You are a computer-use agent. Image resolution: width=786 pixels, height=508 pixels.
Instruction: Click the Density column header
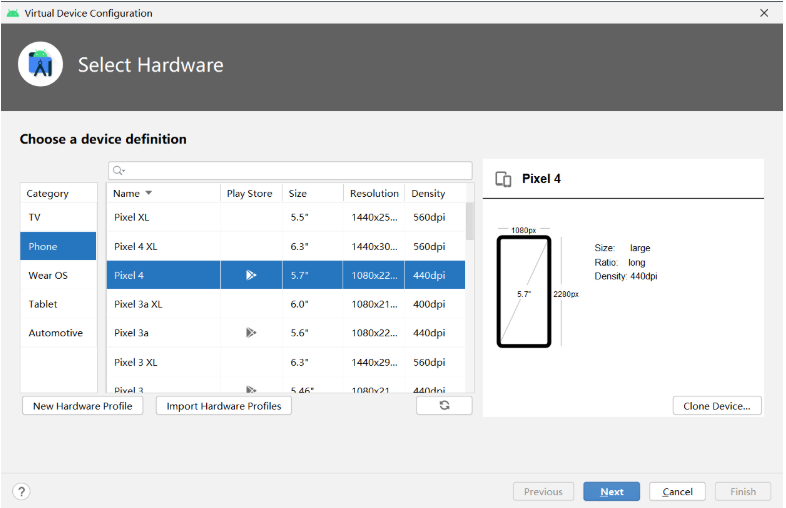435,193
